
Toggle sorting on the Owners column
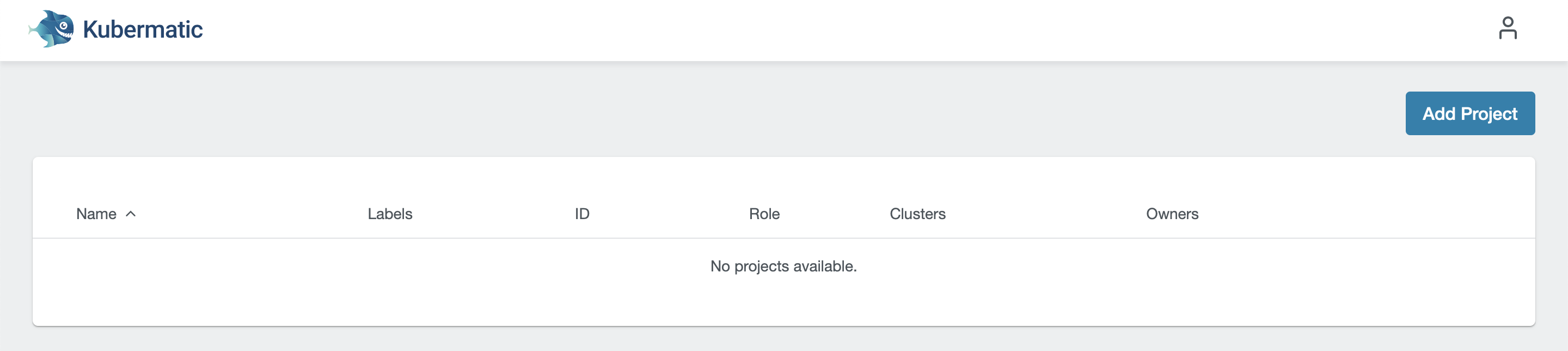(1172, 214)
